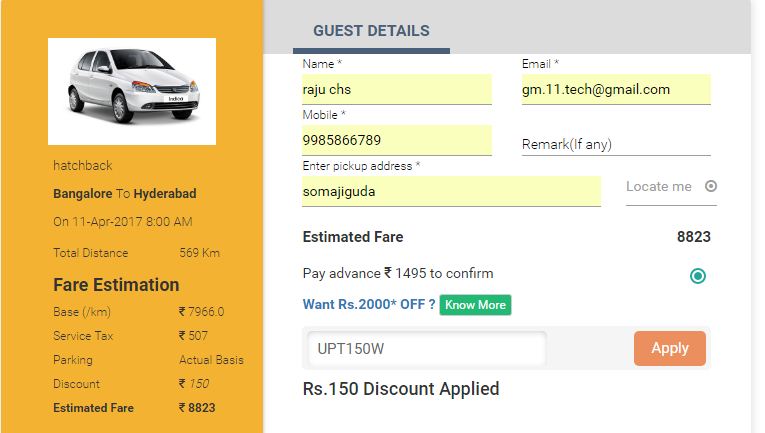Click the Name input field
The image size is (765, 433).
coord(396,89)
